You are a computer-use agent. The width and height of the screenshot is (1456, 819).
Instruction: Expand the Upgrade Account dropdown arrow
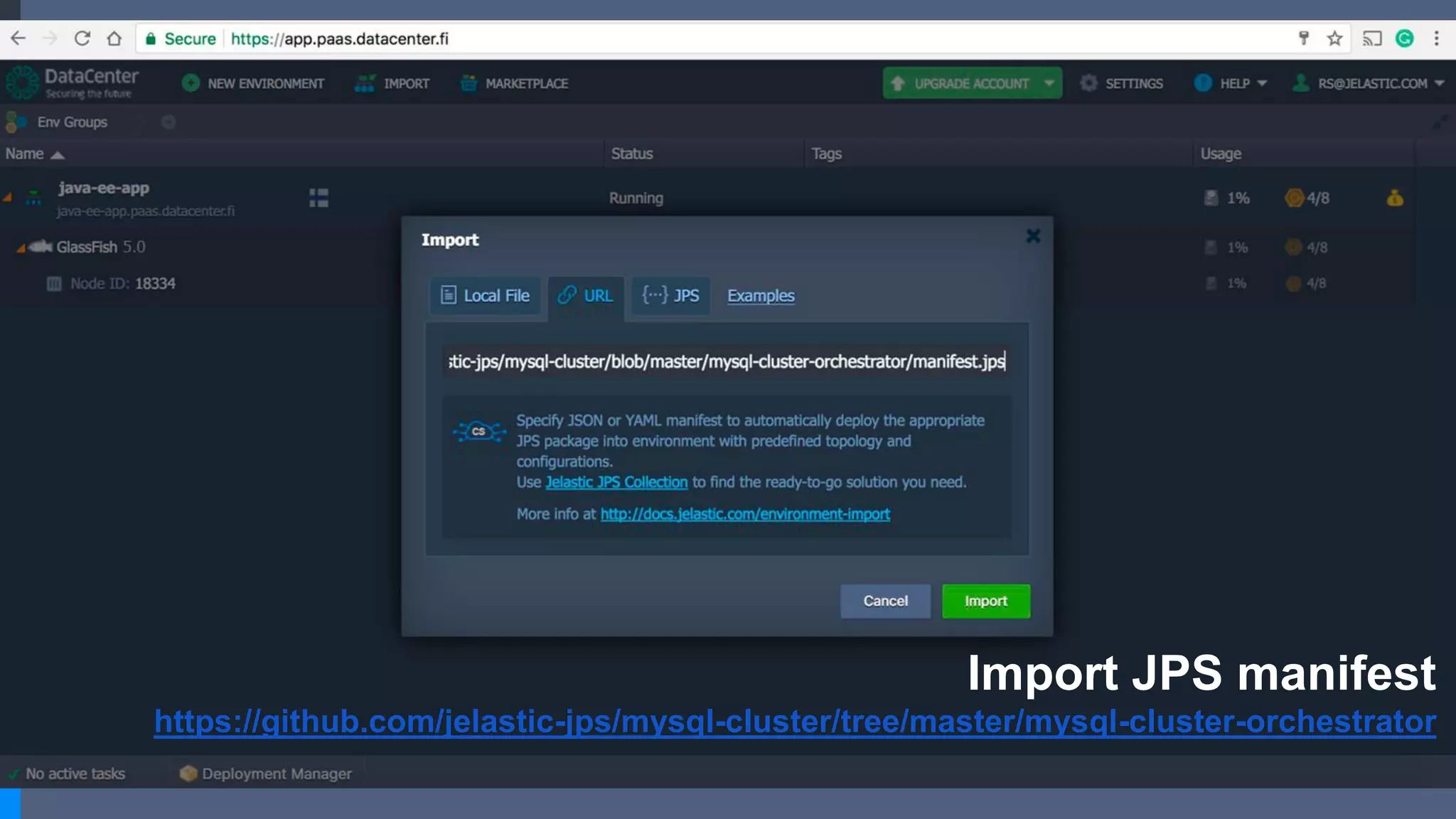tap(1049, 83)
